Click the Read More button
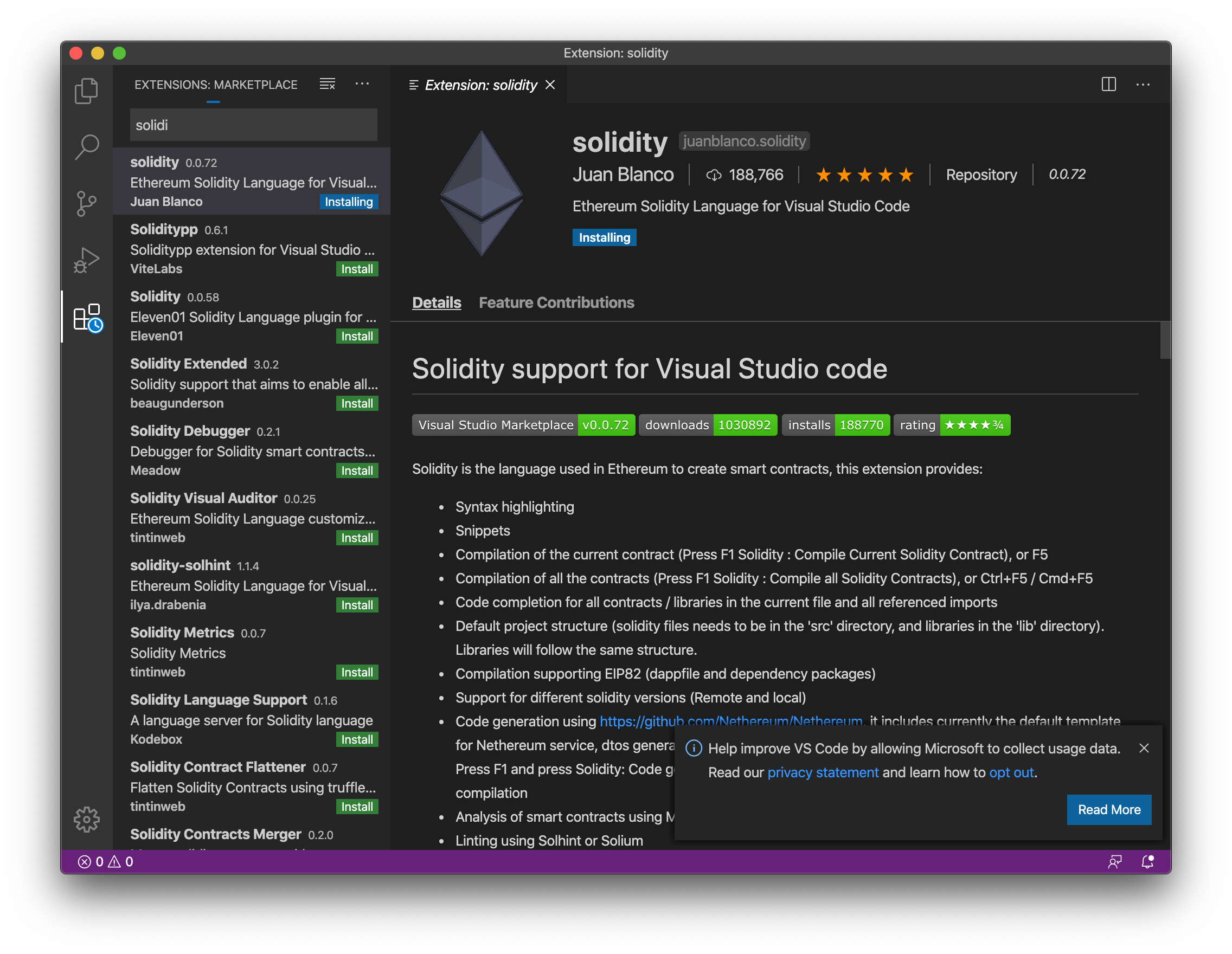The image size is (1232, 954). coord(1108,810)
